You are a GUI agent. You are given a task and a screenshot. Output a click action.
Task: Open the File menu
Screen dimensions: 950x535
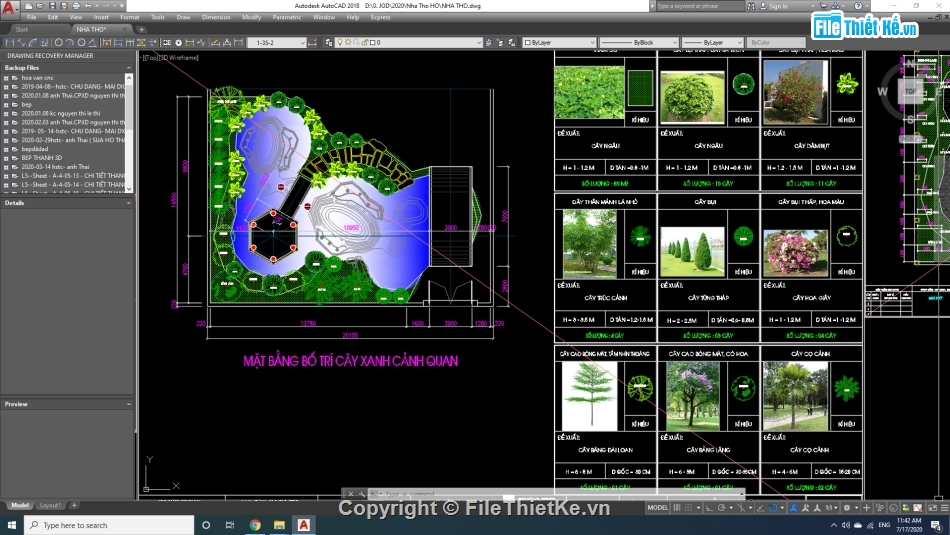32,18
